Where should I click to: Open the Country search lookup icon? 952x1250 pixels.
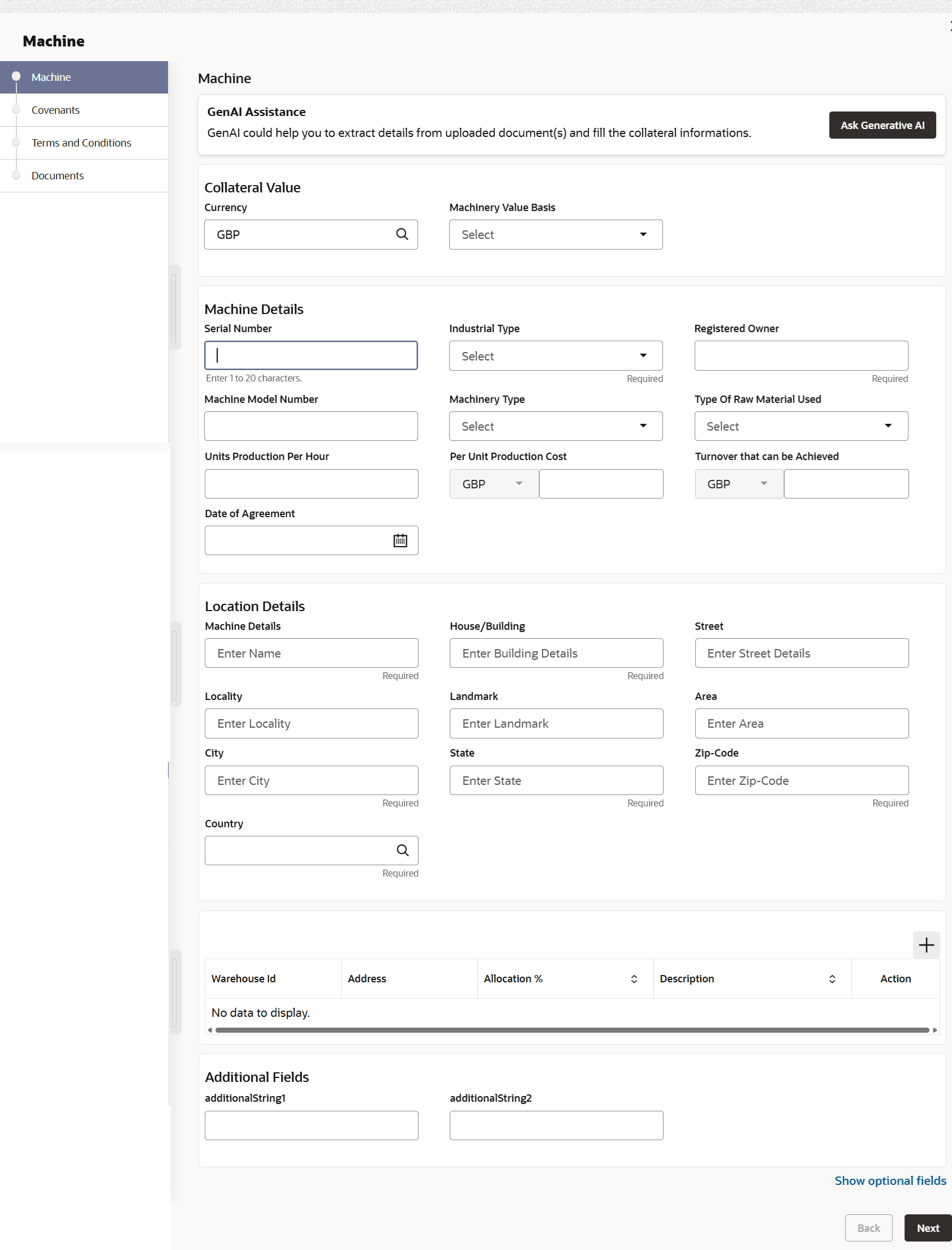tap(402, 850)
